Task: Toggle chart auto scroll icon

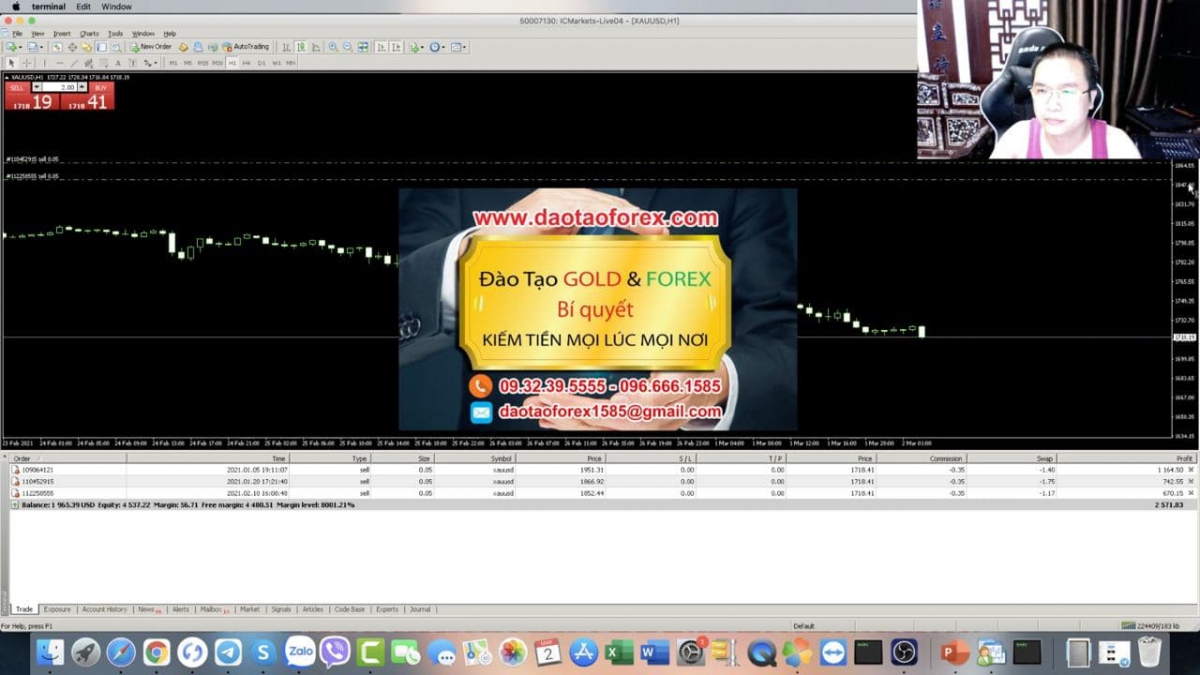Action: tap(381, 47)
